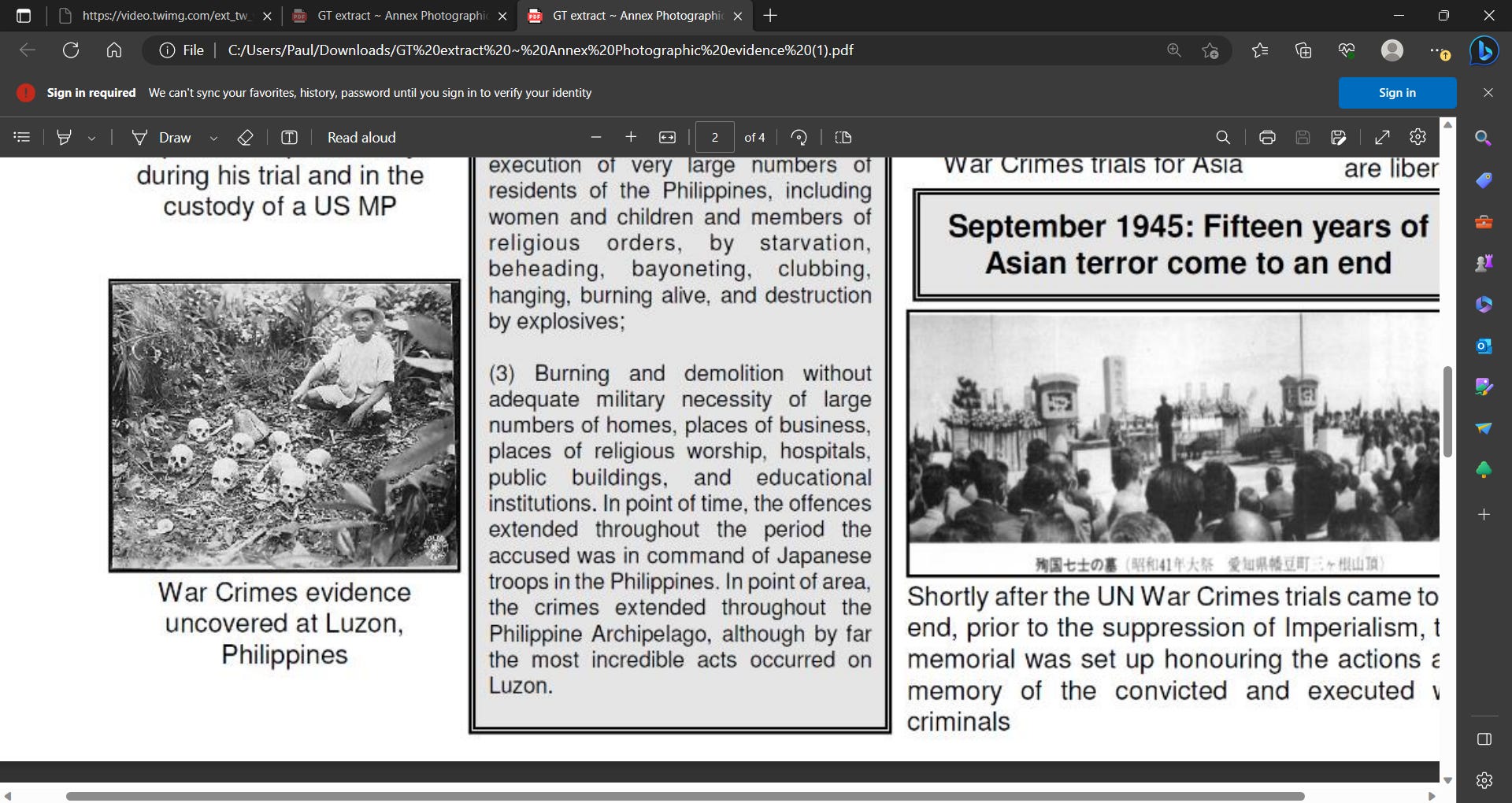Viewport: 1512px width, 803px height.
Task: Expand the Draw pen options dropdown
Action: pos(213,138)
